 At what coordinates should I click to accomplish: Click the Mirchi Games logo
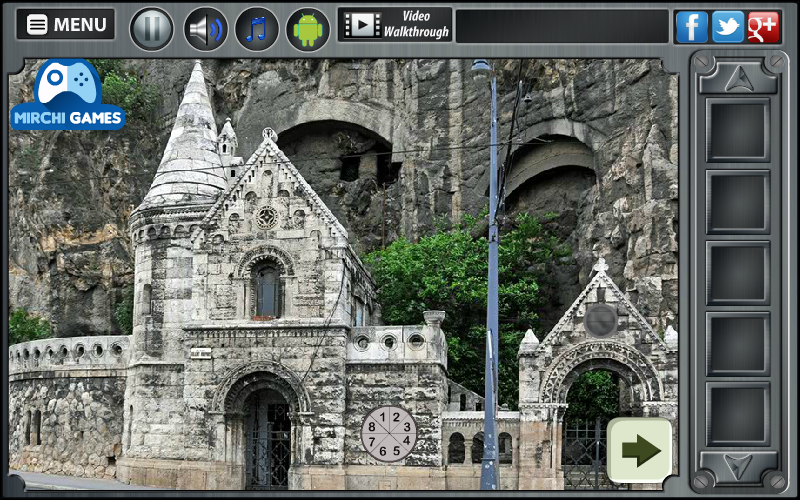click(x=67, y=96)
